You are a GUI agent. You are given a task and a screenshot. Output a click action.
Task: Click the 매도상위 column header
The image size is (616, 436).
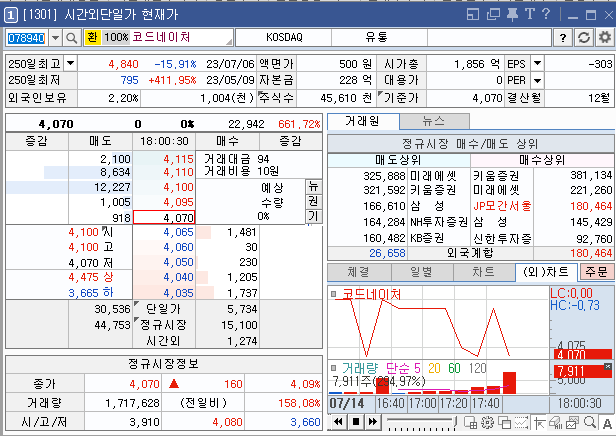point(398,160)
